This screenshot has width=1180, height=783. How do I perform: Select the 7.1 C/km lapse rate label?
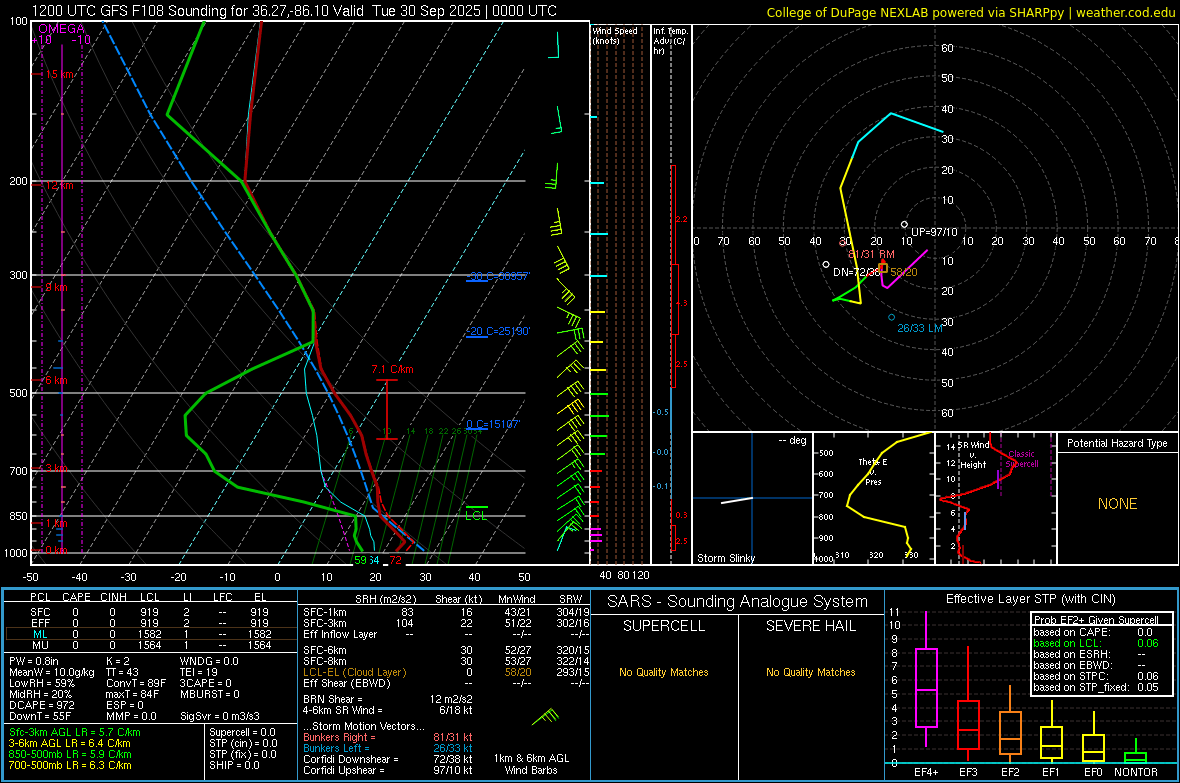click(392, 369)
